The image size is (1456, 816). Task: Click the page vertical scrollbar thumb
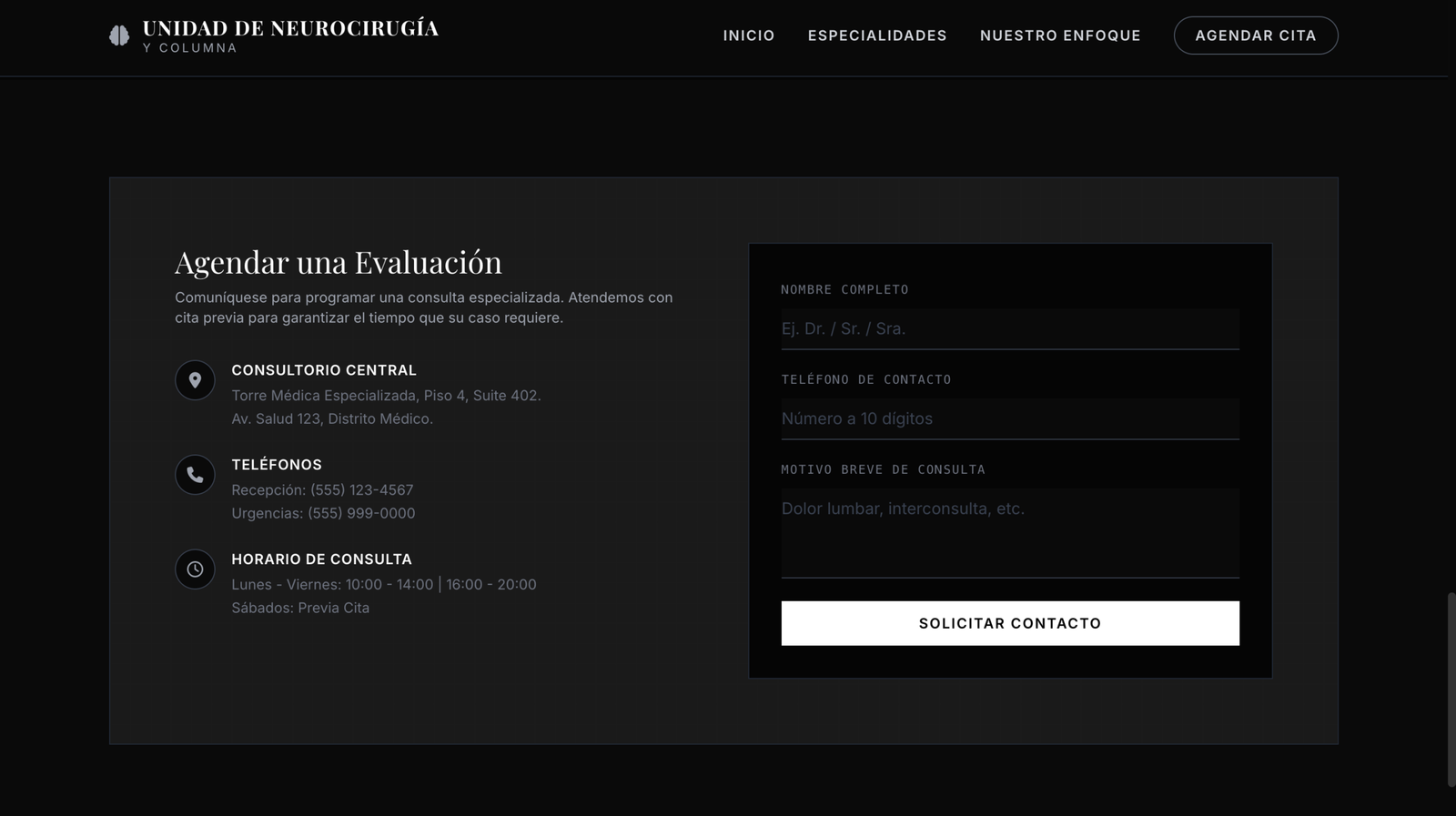coord(1451,690)
